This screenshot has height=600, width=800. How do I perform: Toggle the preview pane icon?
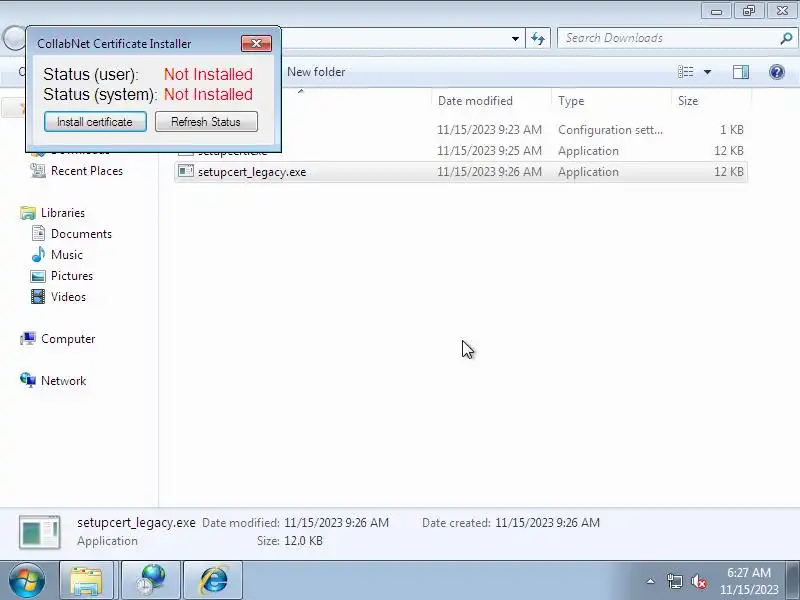741,72
